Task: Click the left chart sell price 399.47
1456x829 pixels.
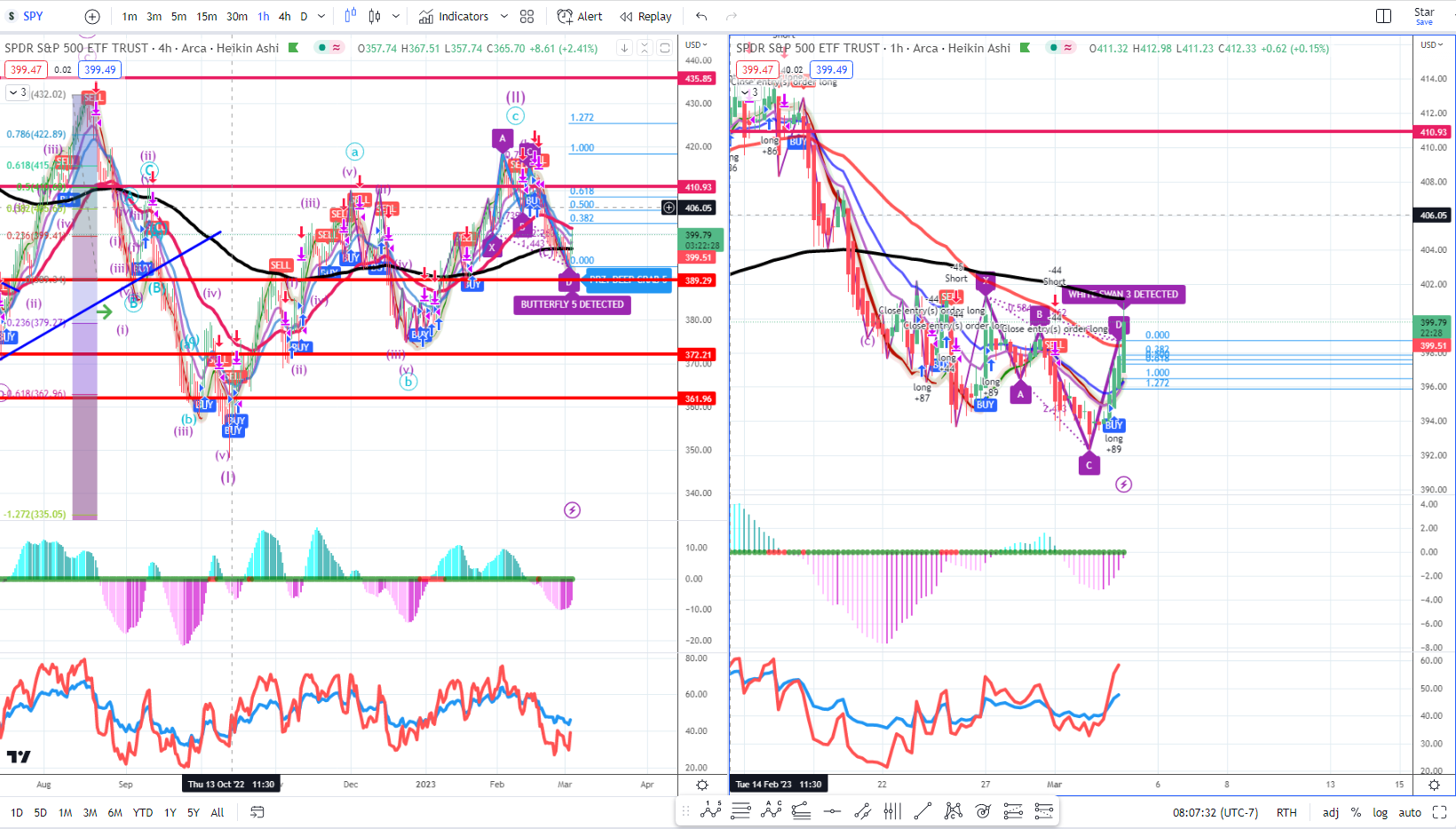Action: (26, 70)
